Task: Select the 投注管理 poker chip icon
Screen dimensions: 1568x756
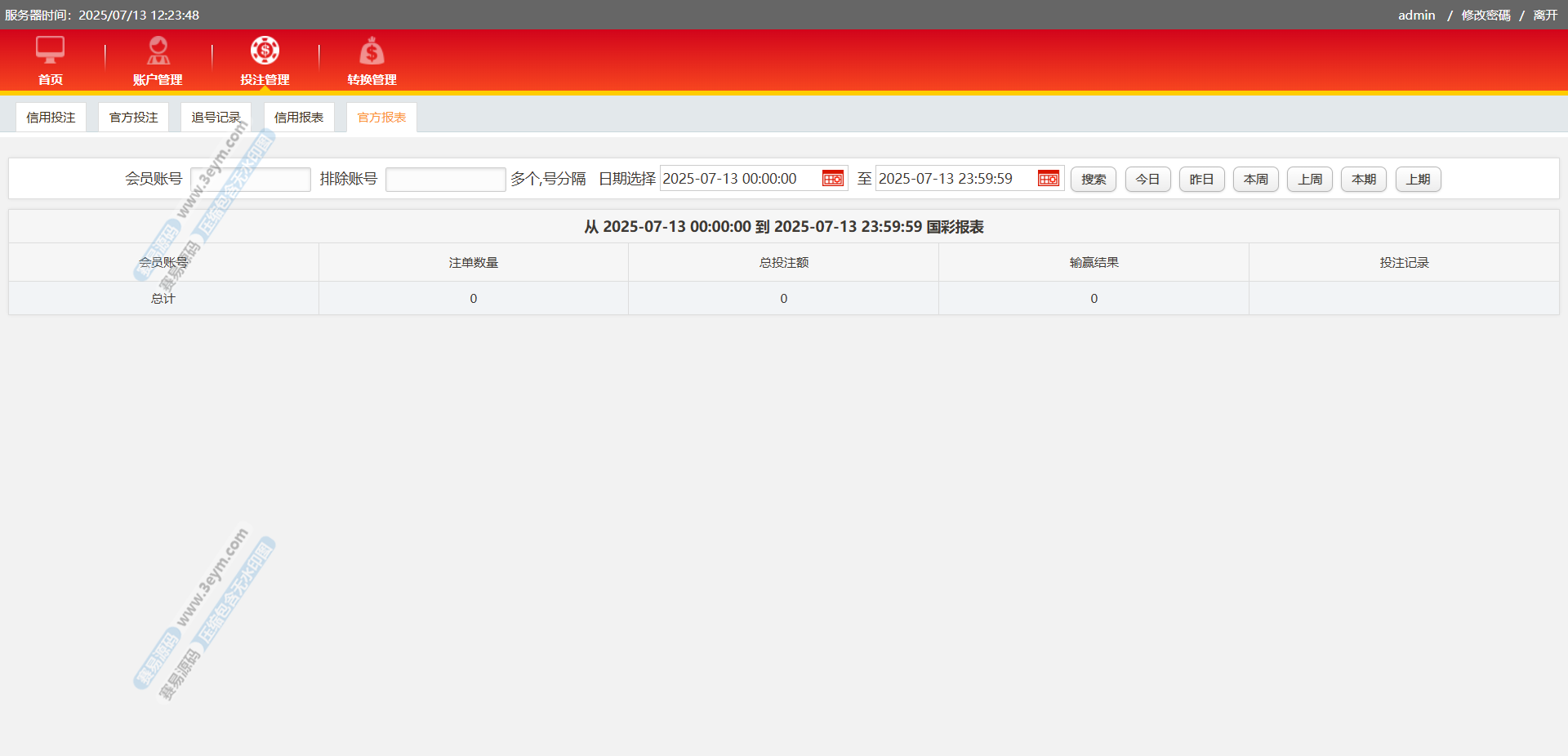Action: tap(265, 51)
